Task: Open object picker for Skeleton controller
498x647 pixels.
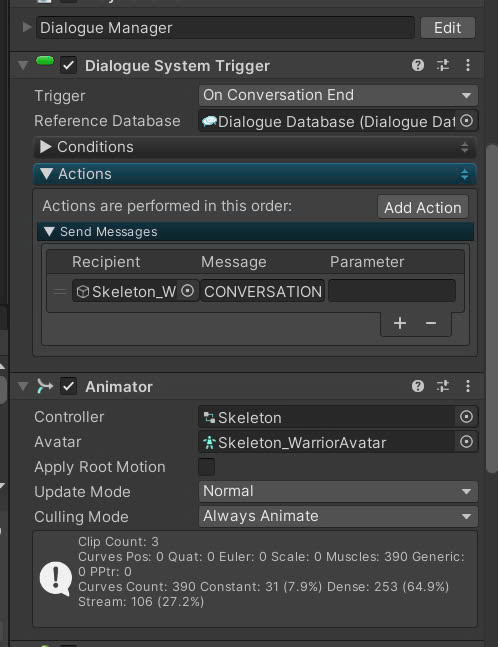Action: [466, 417]
